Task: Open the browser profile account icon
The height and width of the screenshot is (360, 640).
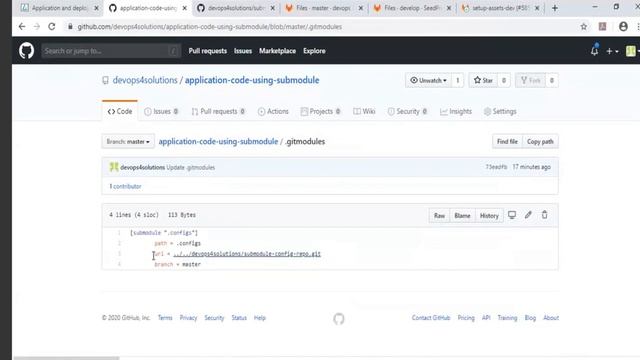Action: click(x=623, y=27)
